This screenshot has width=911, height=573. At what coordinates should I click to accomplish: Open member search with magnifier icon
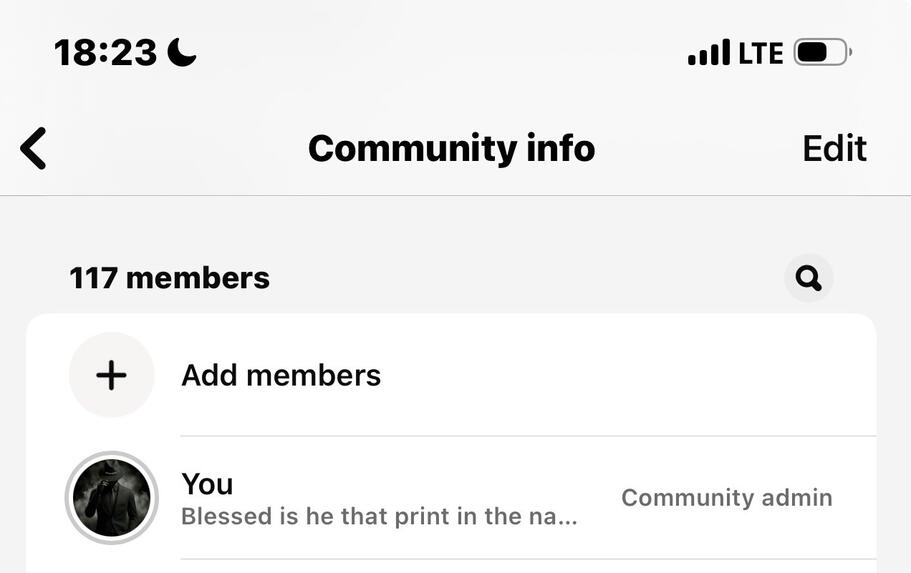tap(808, 278)
